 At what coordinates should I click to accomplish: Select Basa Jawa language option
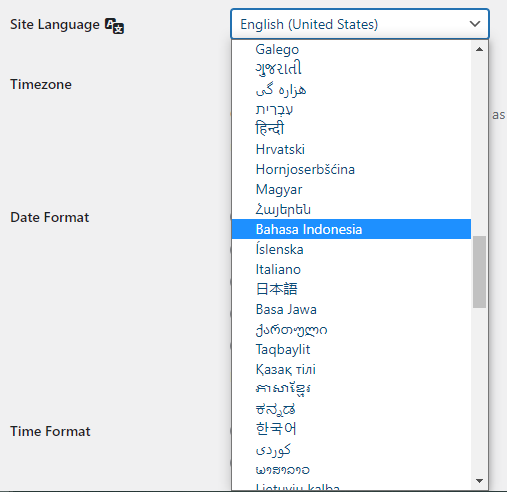pyautogui.click(x=351, y=309)
